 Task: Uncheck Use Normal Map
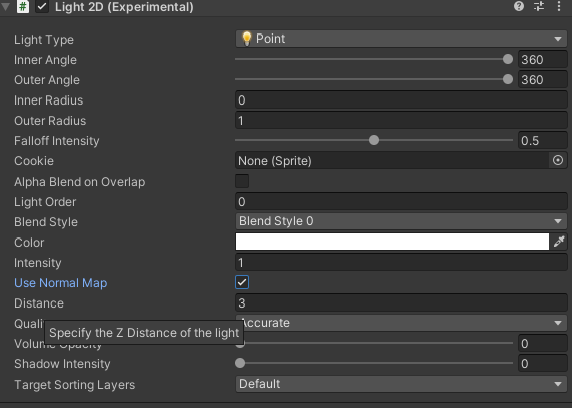pyautogui.click(x=242, y=282)
